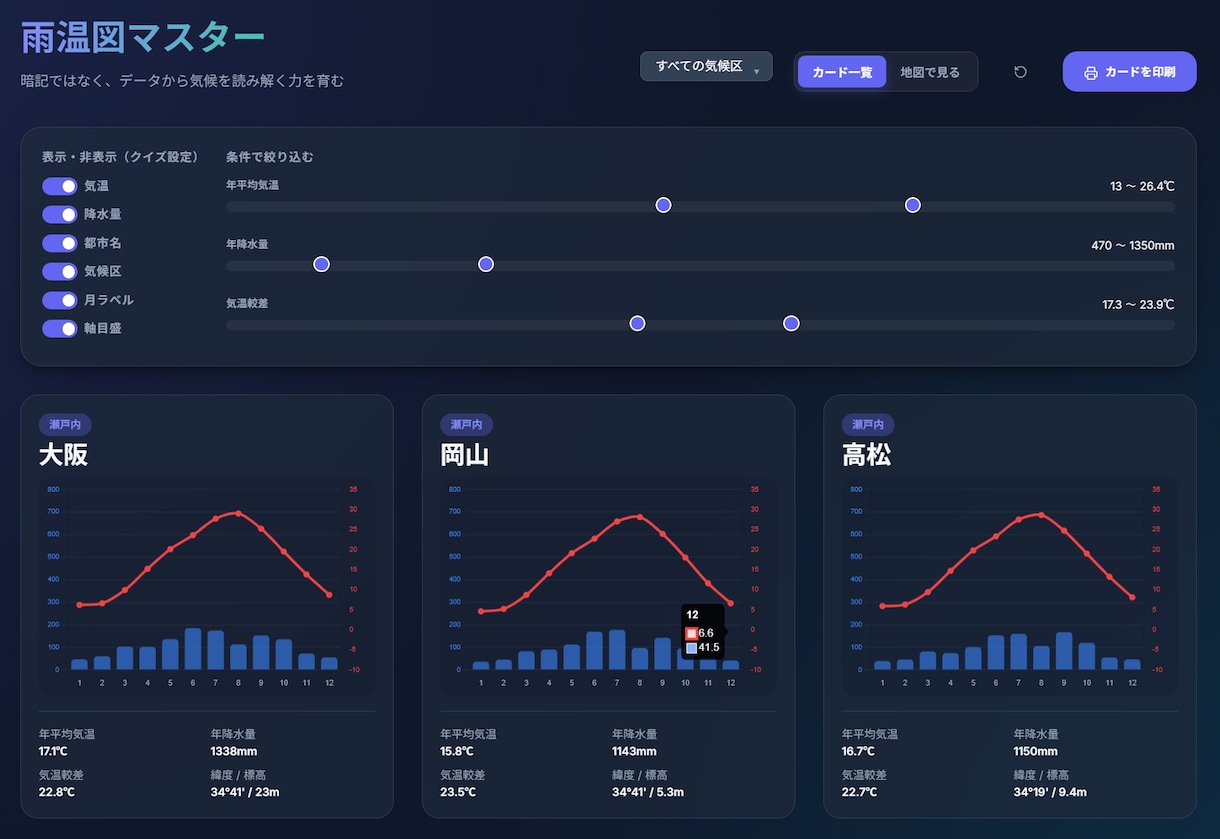This screenshot has height=839, width=1220.
Task: Click 高松 temperature range value 22.7℃
Action: pyautogui.click(x=860, y=792)
